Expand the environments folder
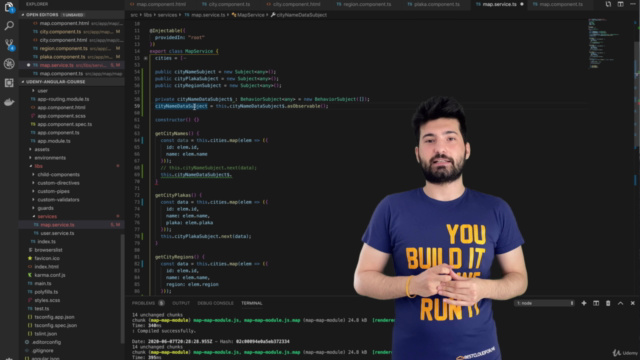 (x=50, y=158)
